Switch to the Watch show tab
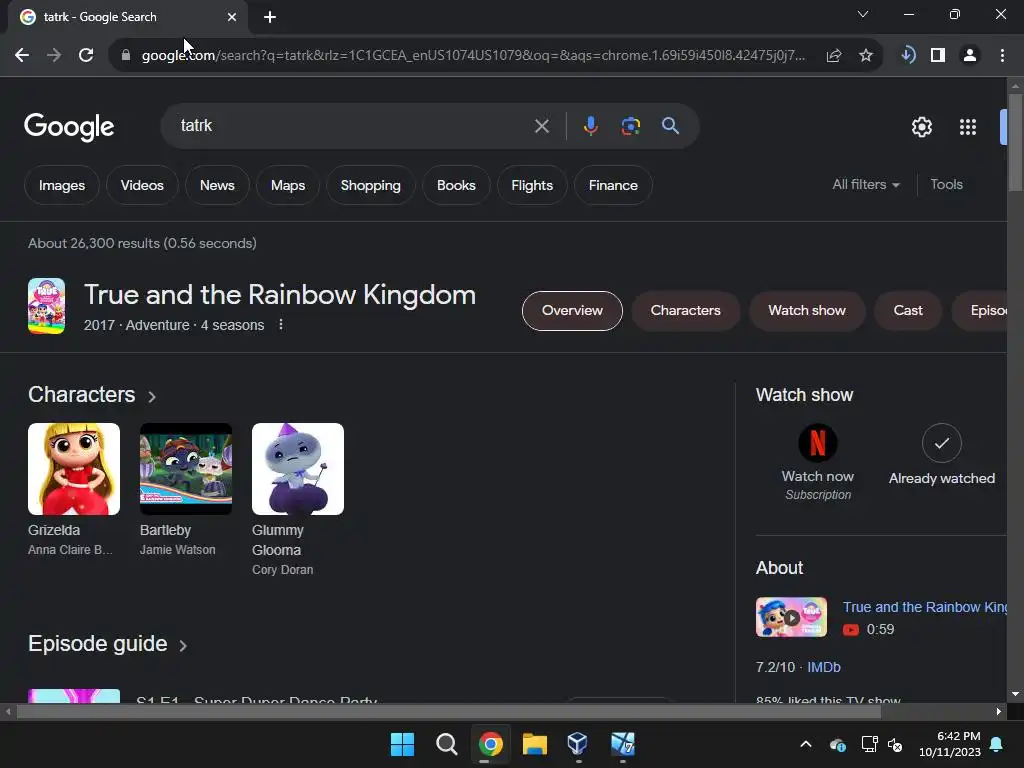Viewport: 1024px width, 768px height. pos(807,311)
